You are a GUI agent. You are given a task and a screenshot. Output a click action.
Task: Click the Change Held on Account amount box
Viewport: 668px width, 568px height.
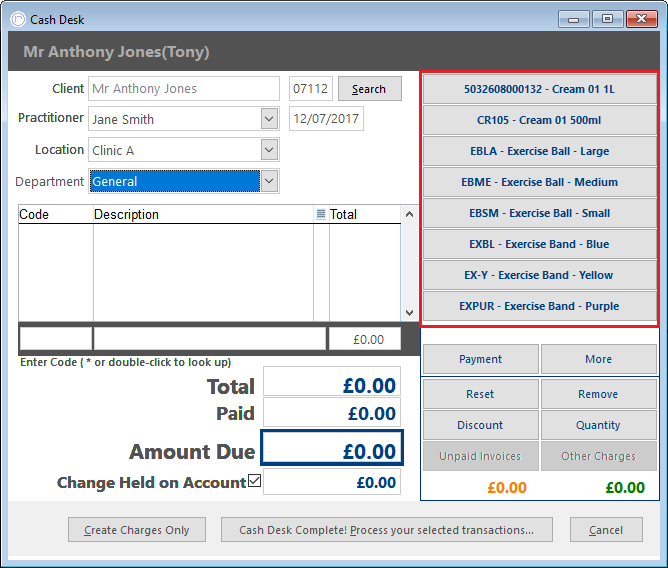tap(332, 482)
